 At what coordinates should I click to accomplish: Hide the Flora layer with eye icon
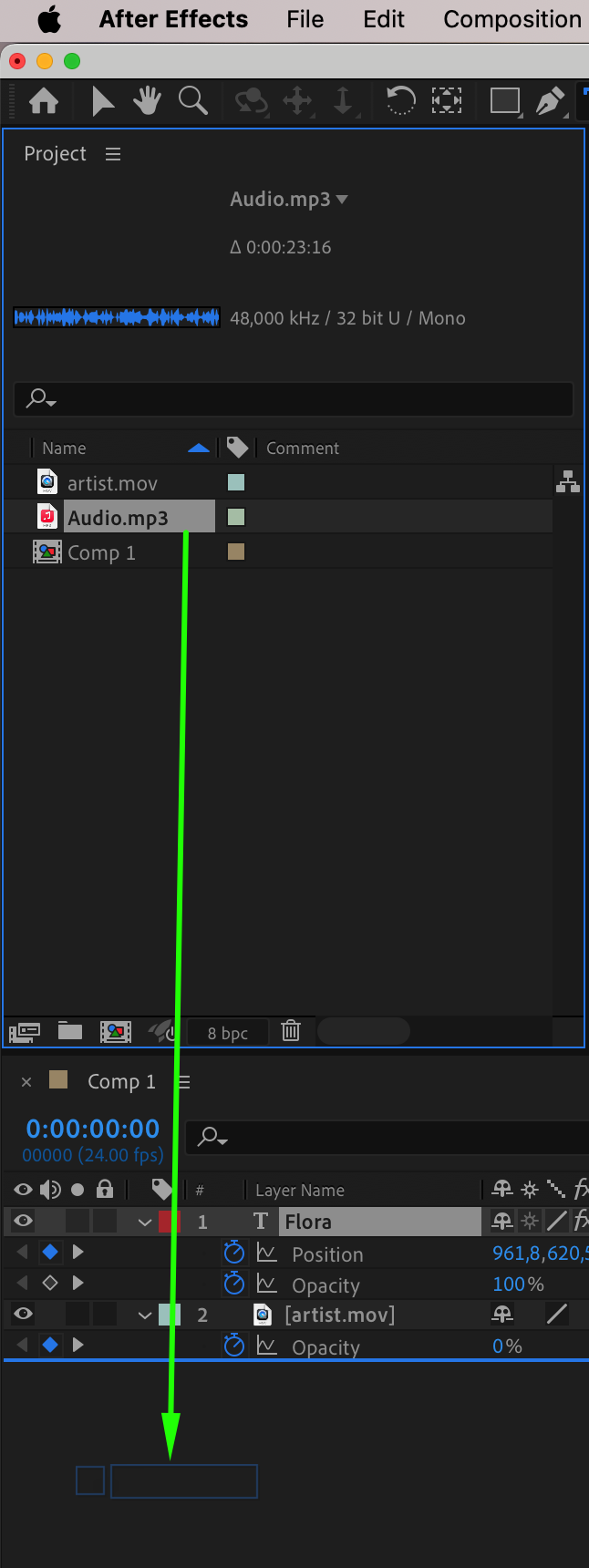[23, 1221]
